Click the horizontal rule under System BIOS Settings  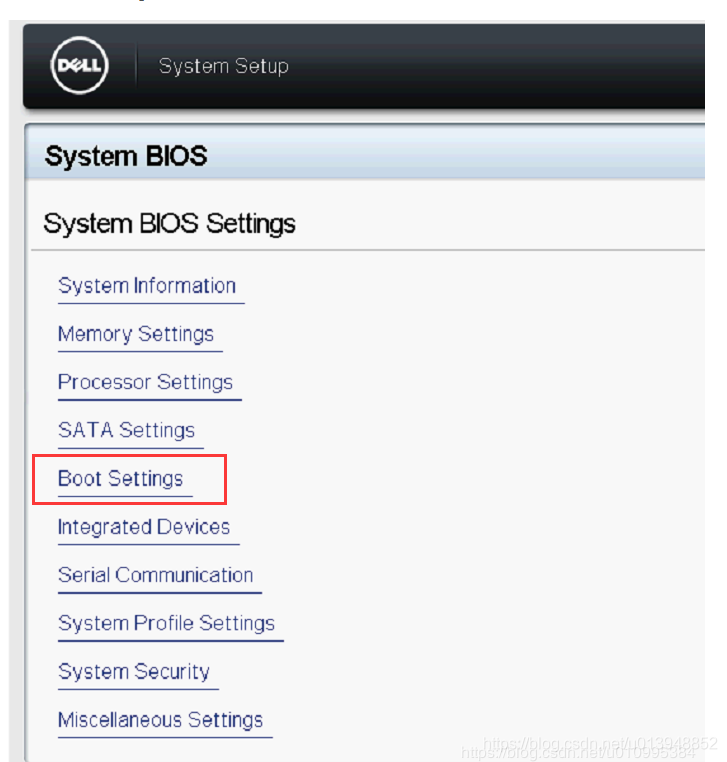click(400, 250)
